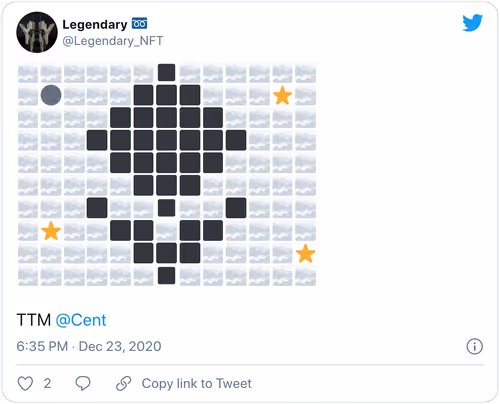The width and height of the screenshot is (500, 404).
Task: Click the topmost black square of diamond
Action: coord(167,72)
